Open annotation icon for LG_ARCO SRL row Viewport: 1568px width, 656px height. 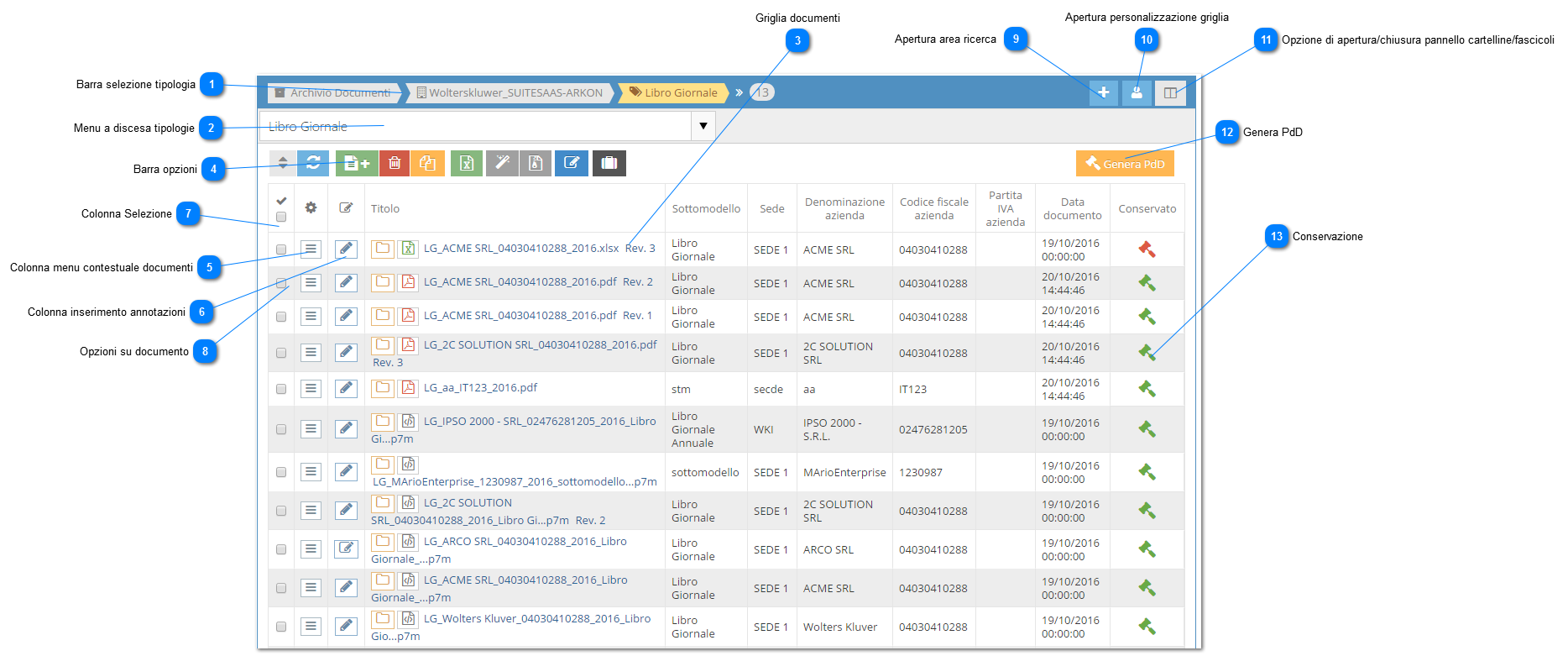346,548
